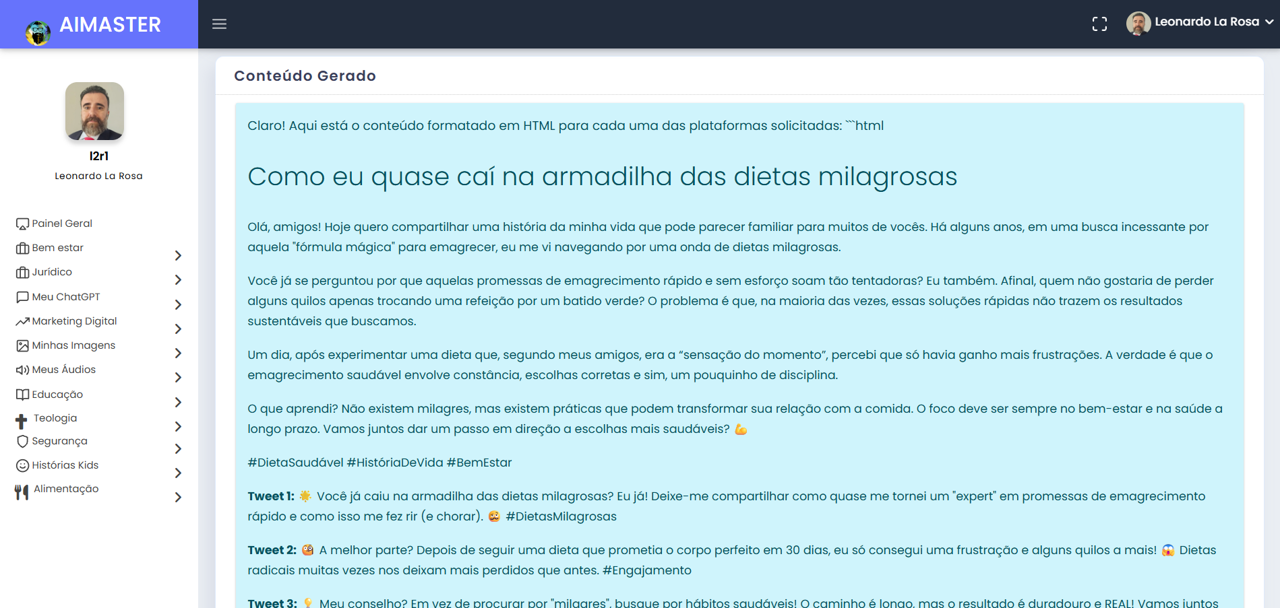
Task: Expand the Marketing Digital submenu chevron
Action: point(178,329)
